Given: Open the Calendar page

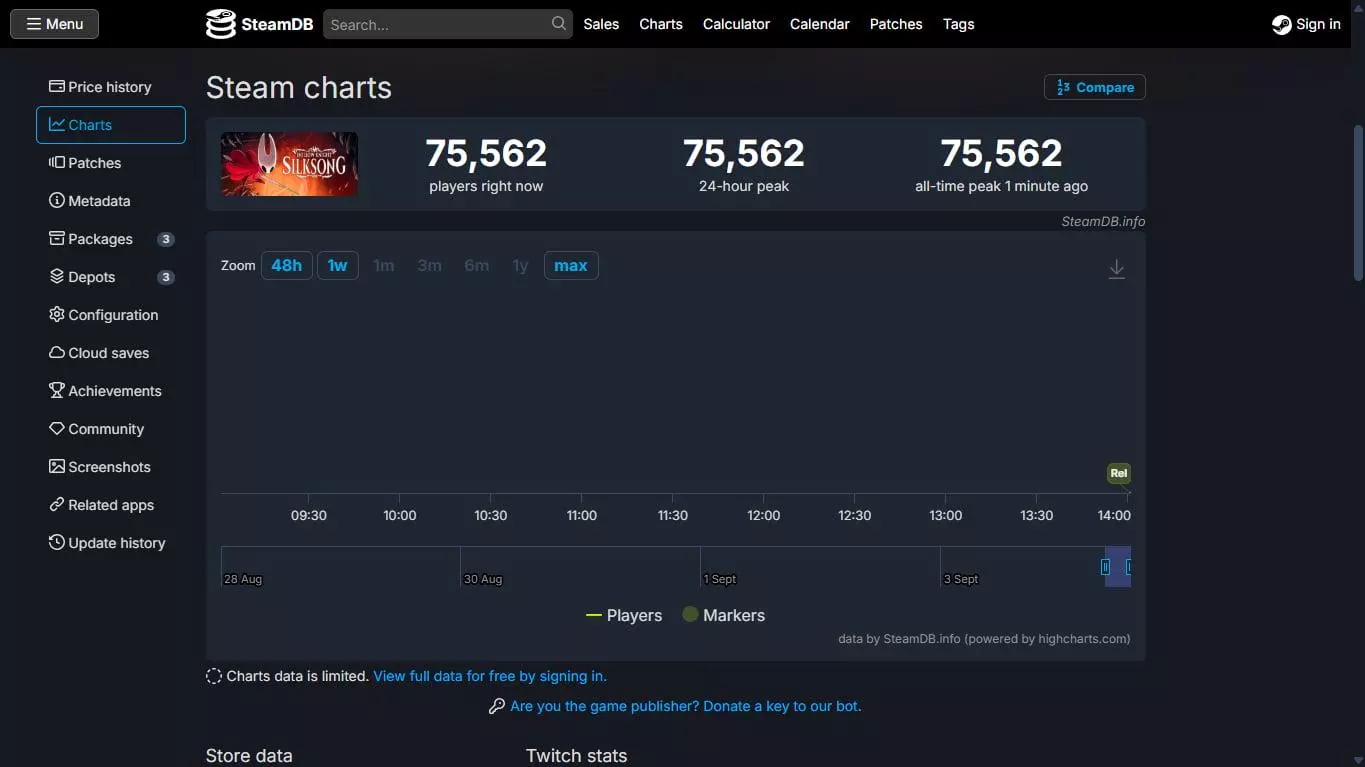Looking at the screenshot, I should point(820,24).
